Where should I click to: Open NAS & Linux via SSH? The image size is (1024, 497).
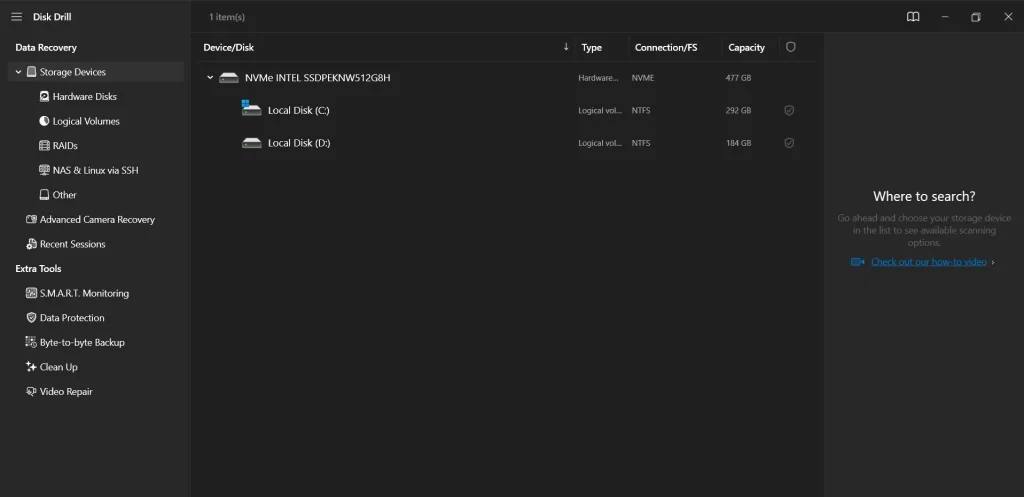click(95, 170)
